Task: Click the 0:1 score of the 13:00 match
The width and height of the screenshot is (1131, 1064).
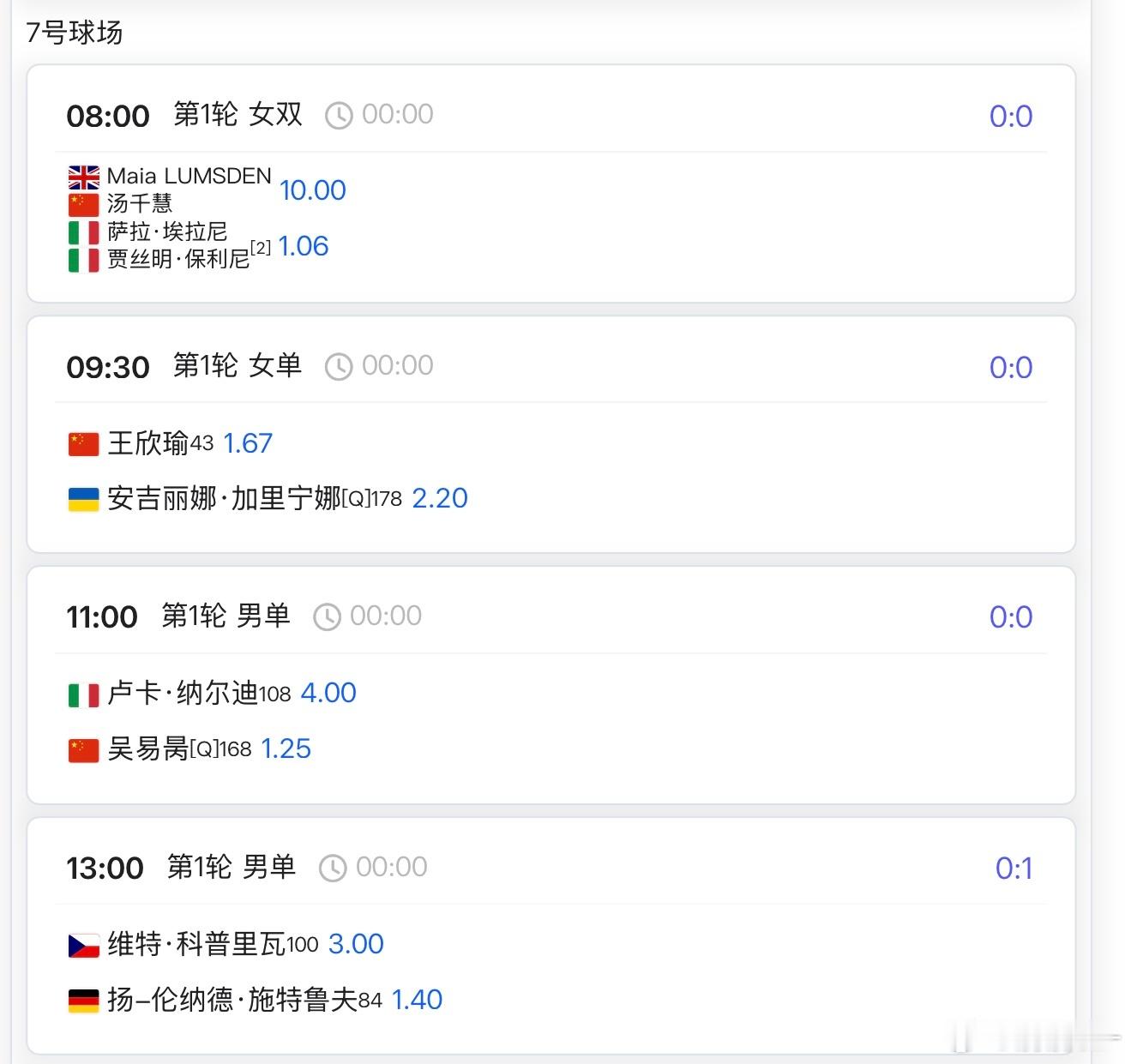Action: click(x=1014, y=869)
